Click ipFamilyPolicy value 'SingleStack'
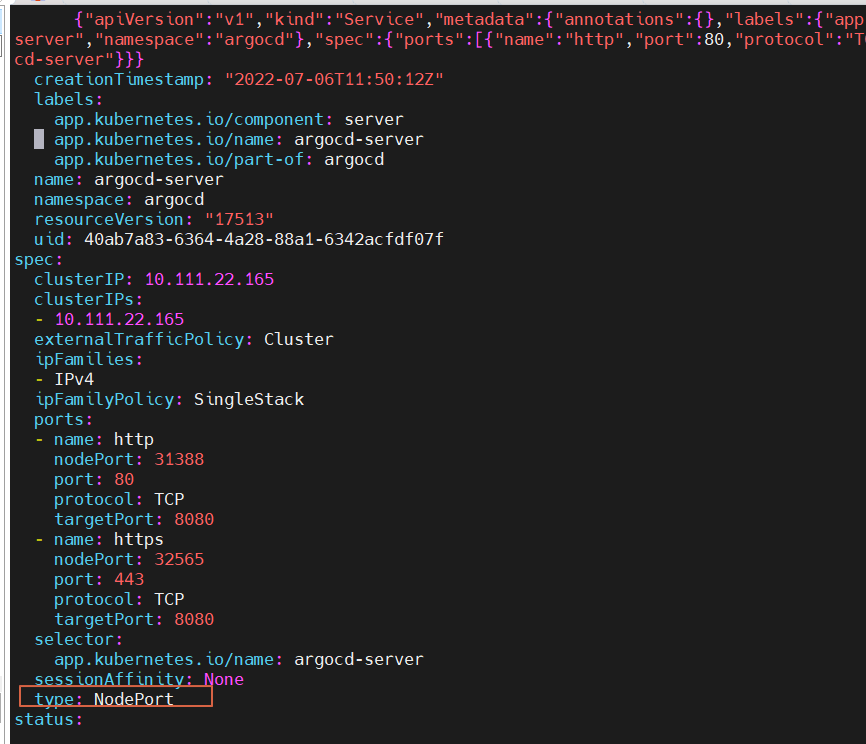The width and height of the screenshot is (866, 744). [249, 399]
